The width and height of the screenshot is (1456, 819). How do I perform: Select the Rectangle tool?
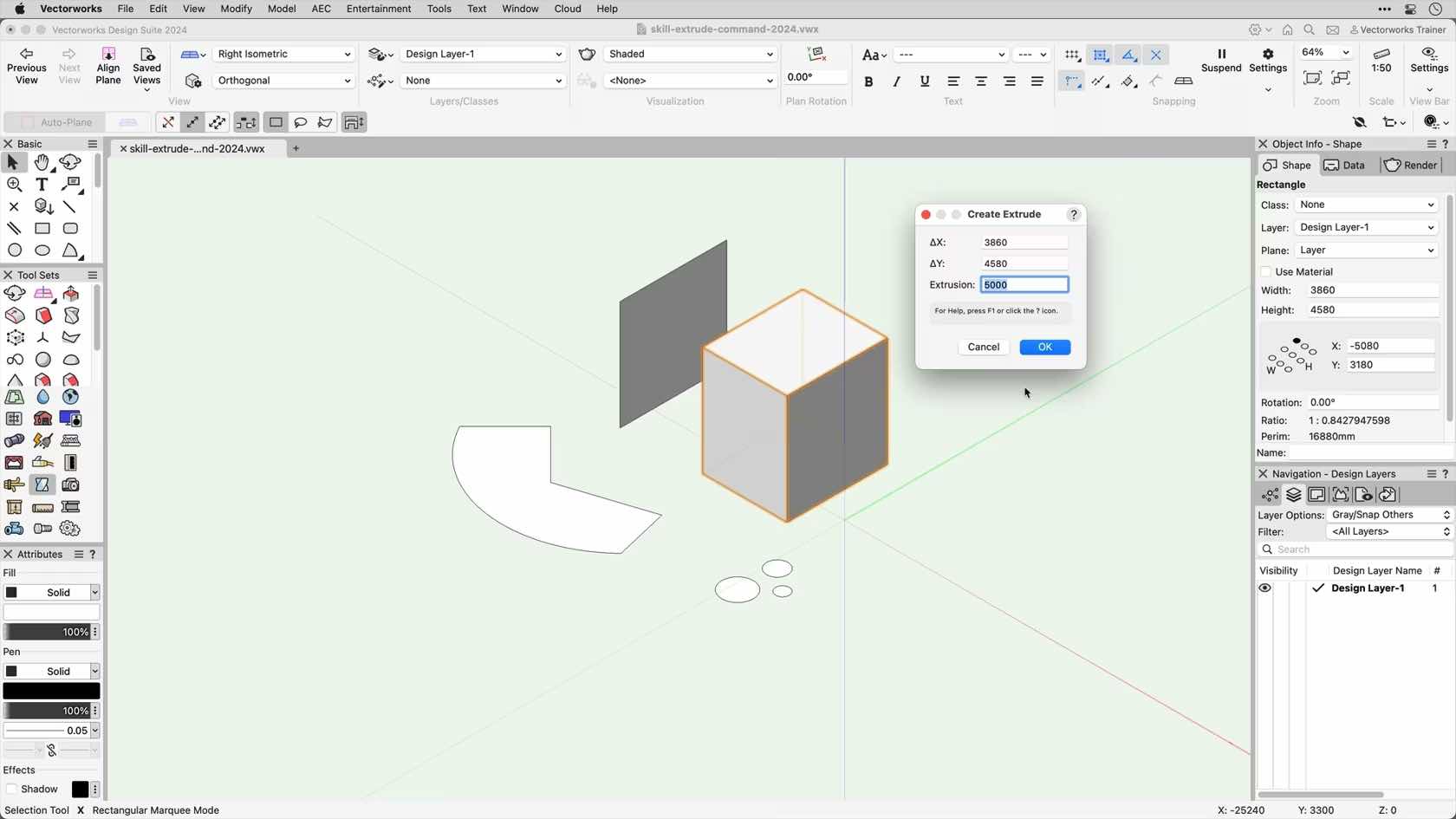tap(42, 229)
